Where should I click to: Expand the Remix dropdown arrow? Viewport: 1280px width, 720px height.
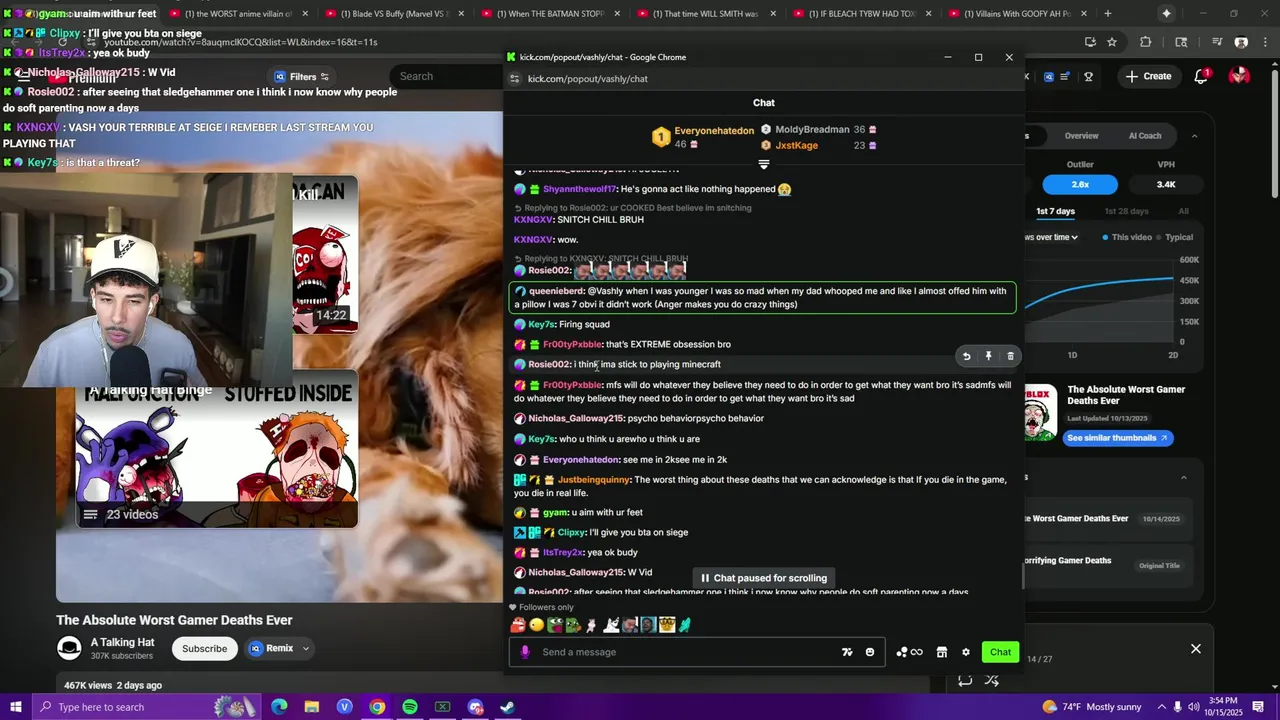pyautogui.click(x=306, y=649)
